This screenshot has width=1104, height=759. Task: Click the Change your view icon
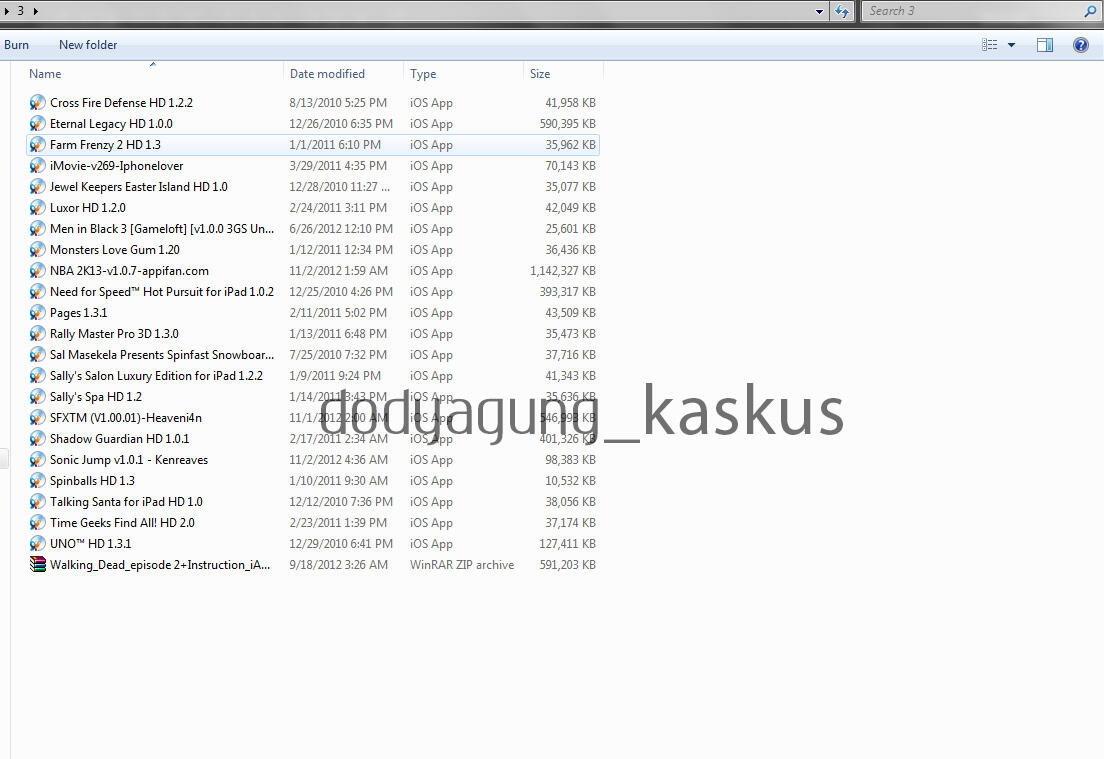click(x=989, y=45)
